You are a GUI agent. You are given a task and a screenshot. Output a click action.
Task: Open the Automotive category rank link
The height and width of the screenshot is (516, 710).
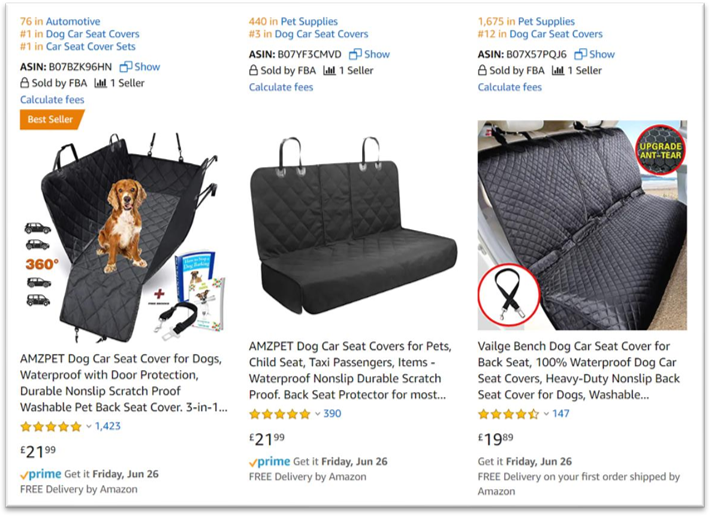(x=73, y=21)
